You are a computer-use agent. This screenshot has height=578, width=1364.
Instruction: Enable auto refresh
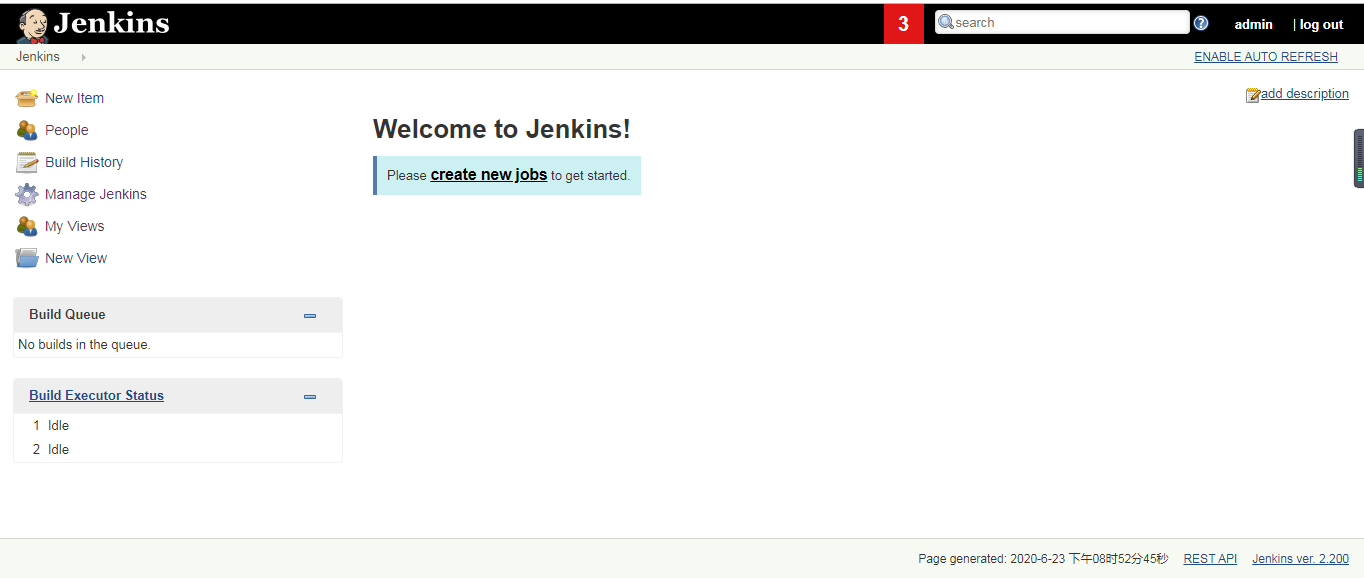coord(1265,56)
